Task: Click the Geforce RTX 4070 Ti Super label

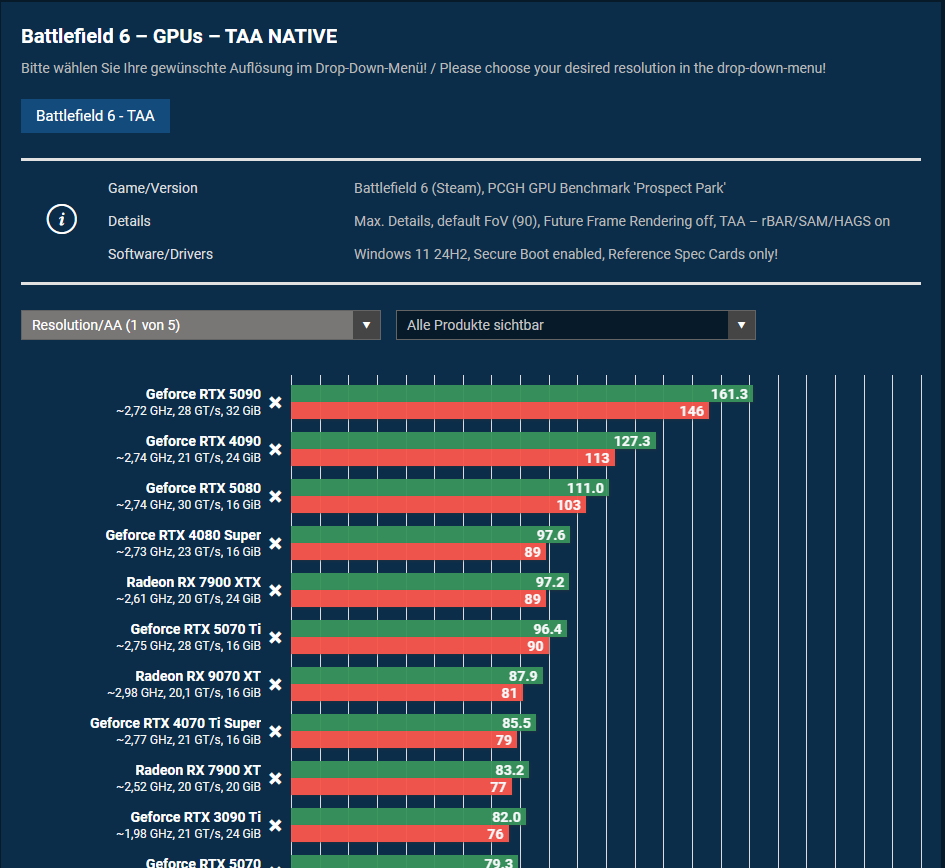Action: pyautogui.click(x=175, y=723)
